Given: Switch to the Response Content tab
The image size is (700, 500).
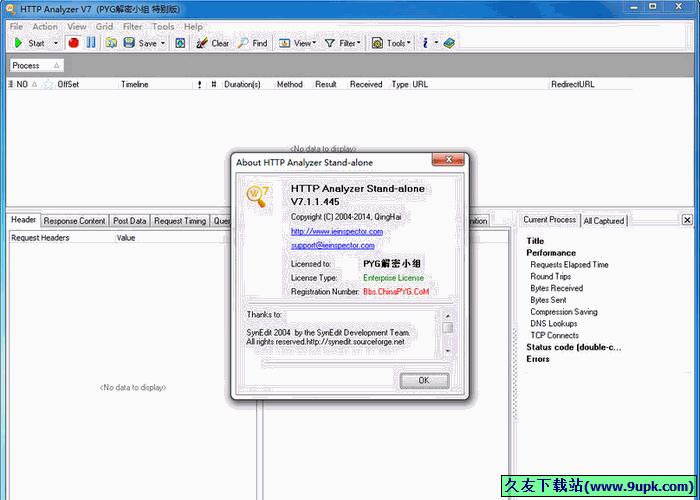Looking at the screenshot, I should click(75, 221).
